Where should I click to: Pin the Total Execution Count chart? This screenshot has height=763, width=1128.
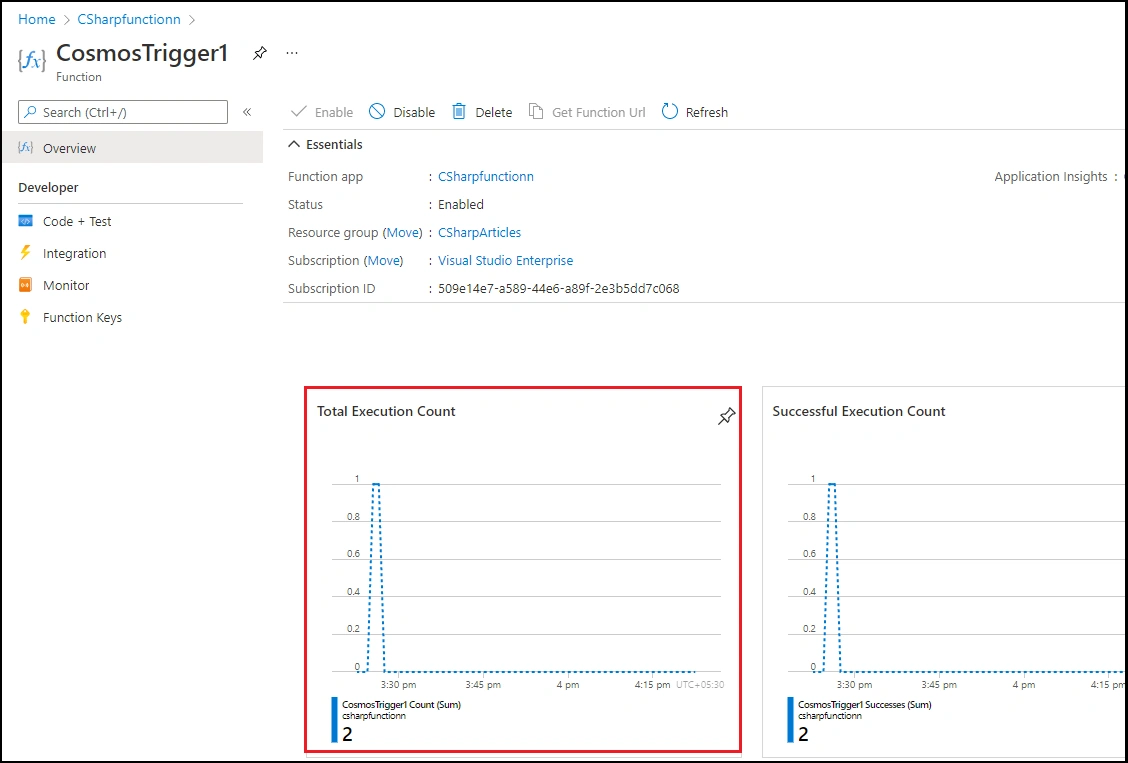coord(727,416)
